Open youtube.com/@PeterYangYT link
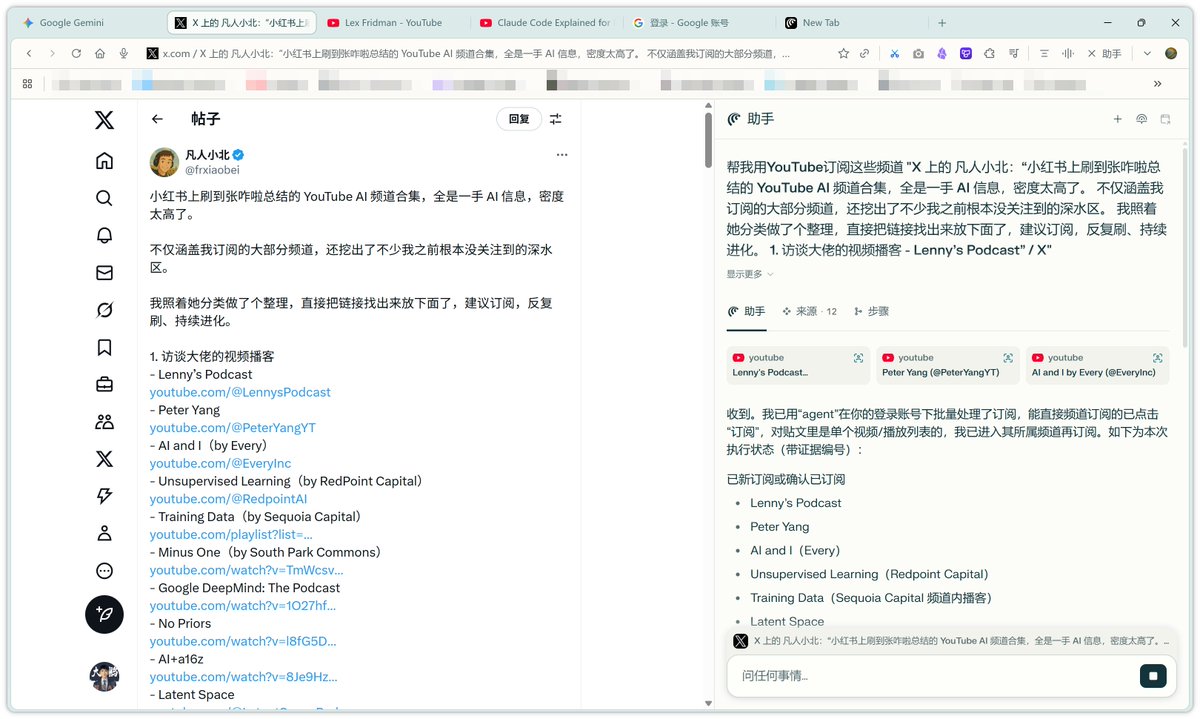The image size is (1200, 719). [233, 428]
